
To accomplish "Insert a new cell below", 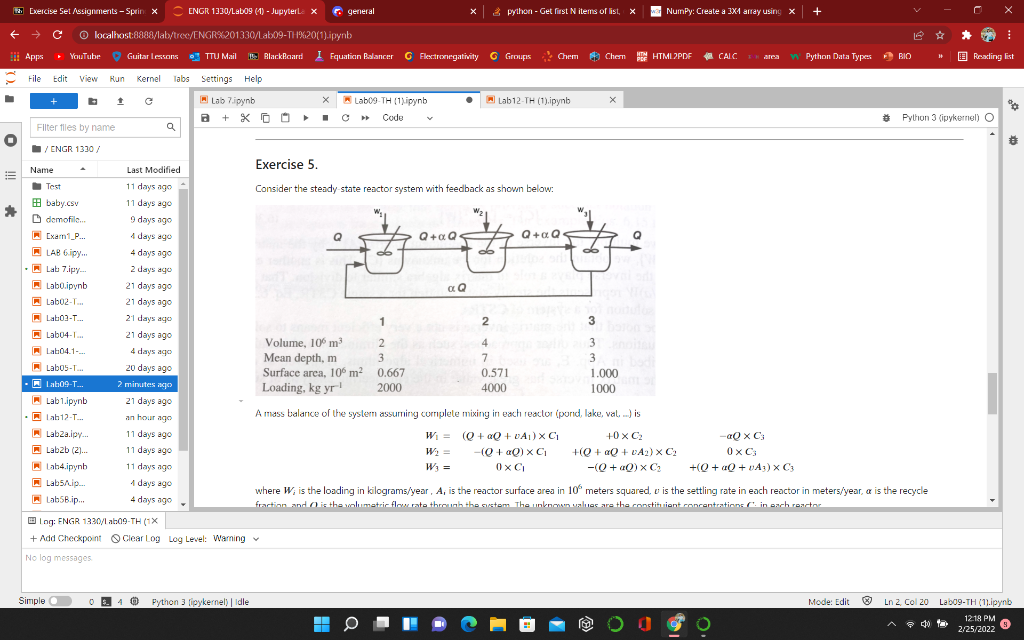I will point(225,117).
